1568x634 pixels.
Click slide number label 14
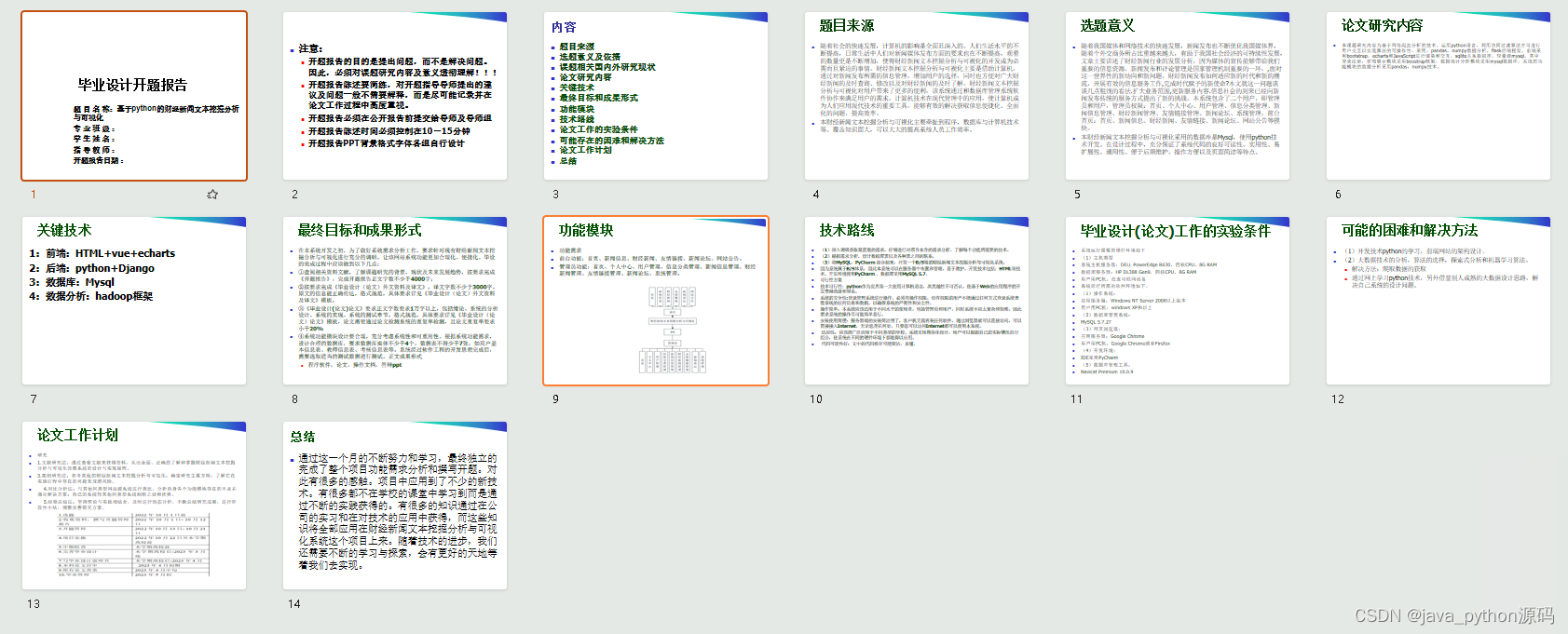[x=294, y=604]
